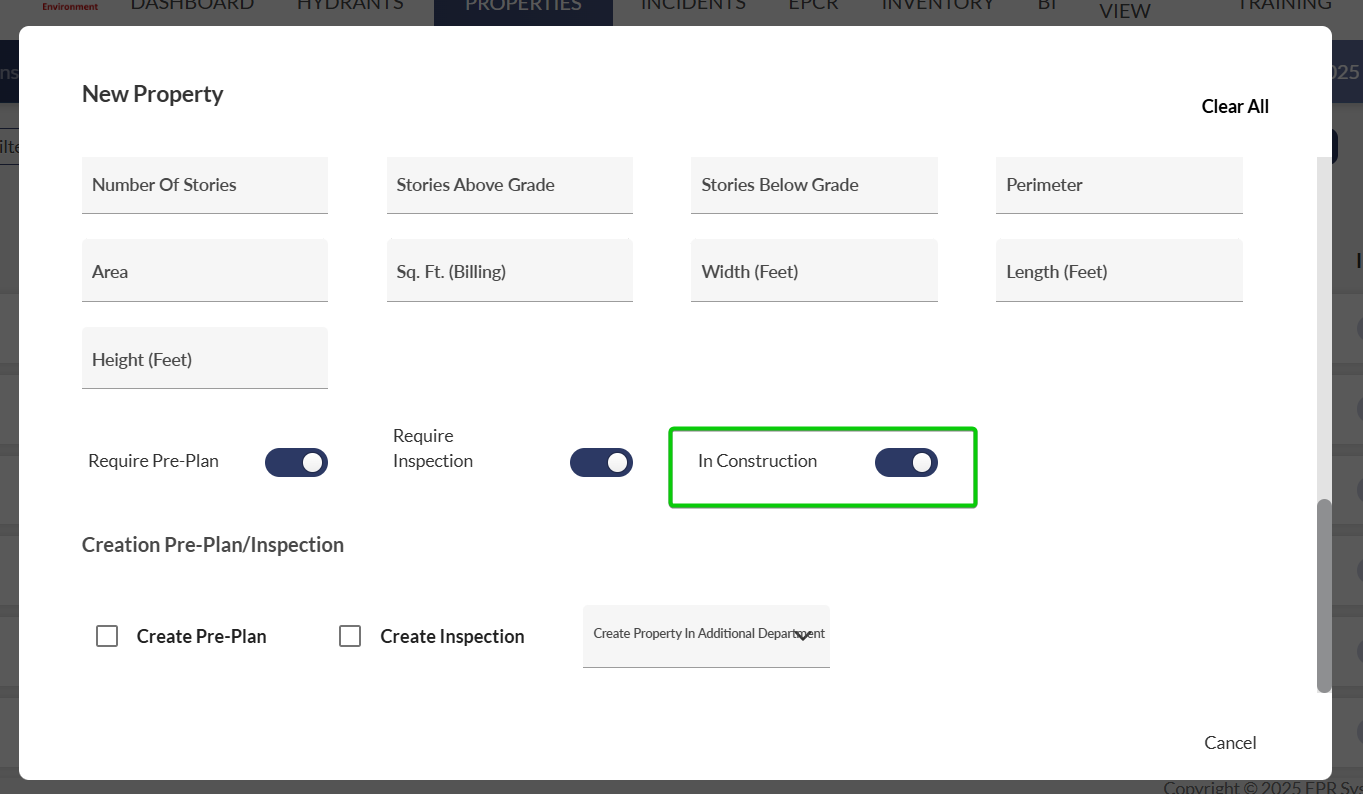Open Create Property In Additional Department dropdown
The image size is (1363, 794).
click(706, 635)
